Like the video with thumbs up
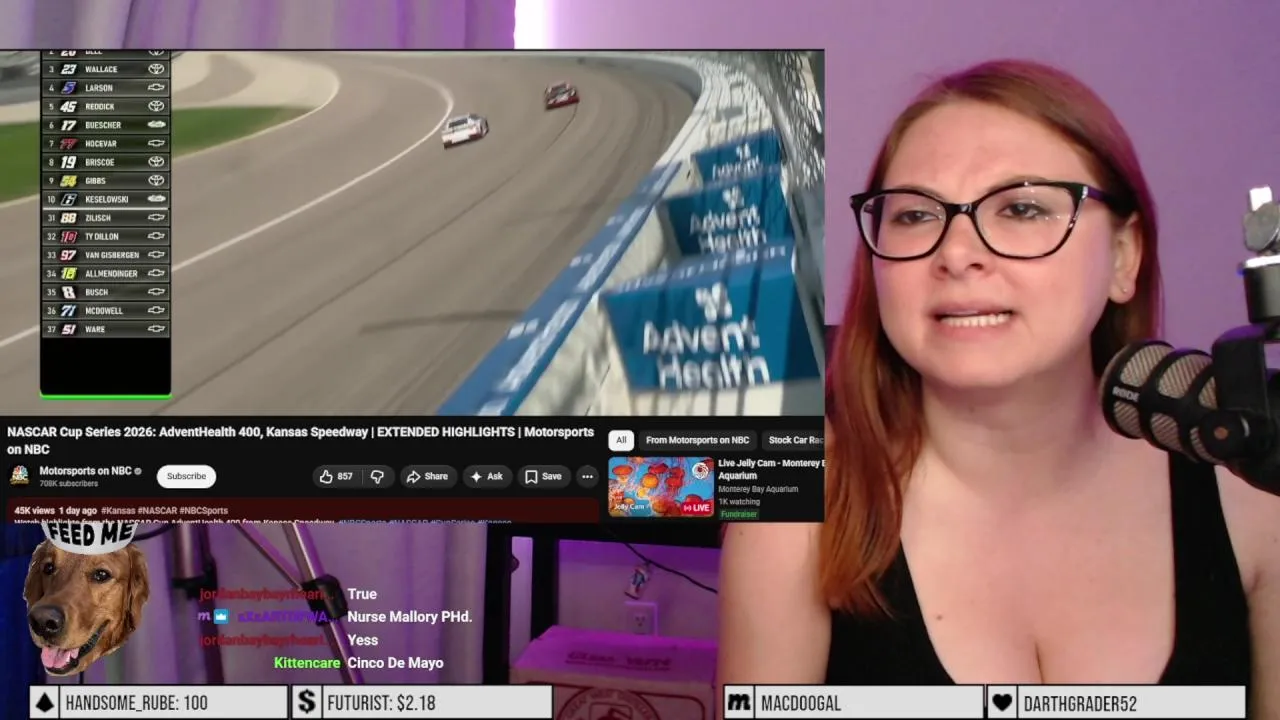Screen dimensions: 1280x720 336,477
